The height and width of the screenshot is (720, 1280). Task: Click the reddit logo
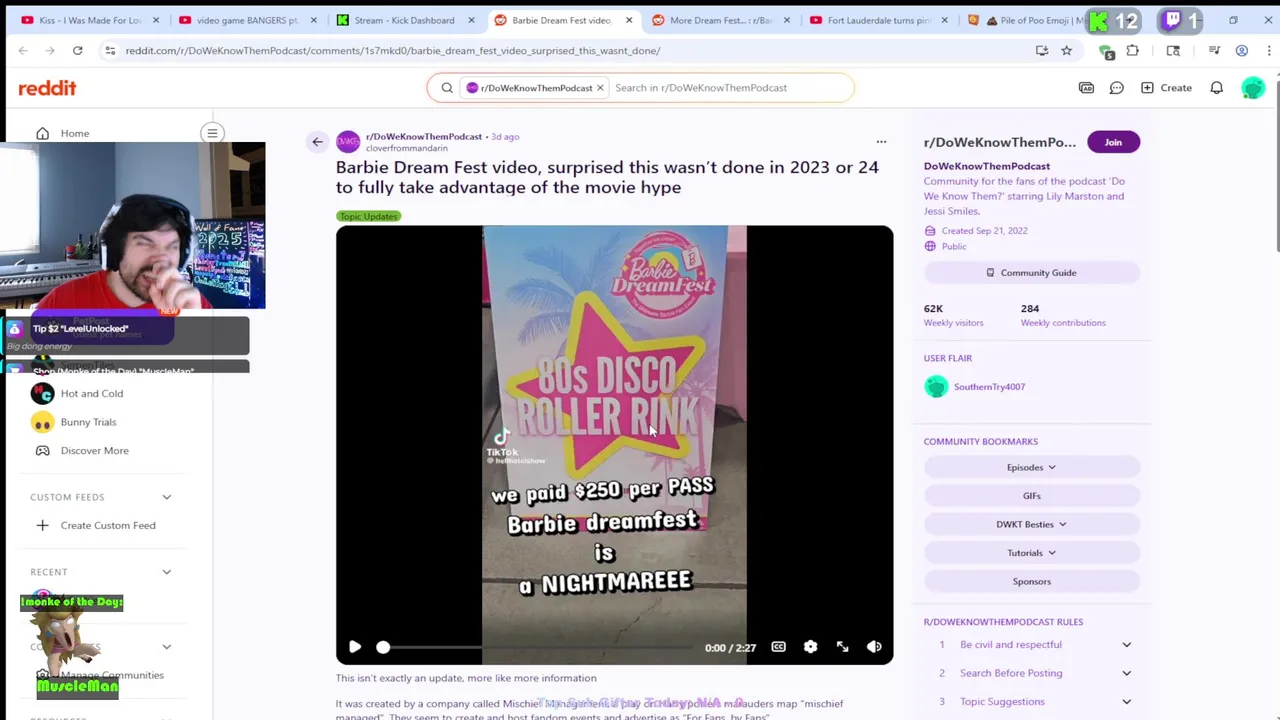[x=47, y=88]
